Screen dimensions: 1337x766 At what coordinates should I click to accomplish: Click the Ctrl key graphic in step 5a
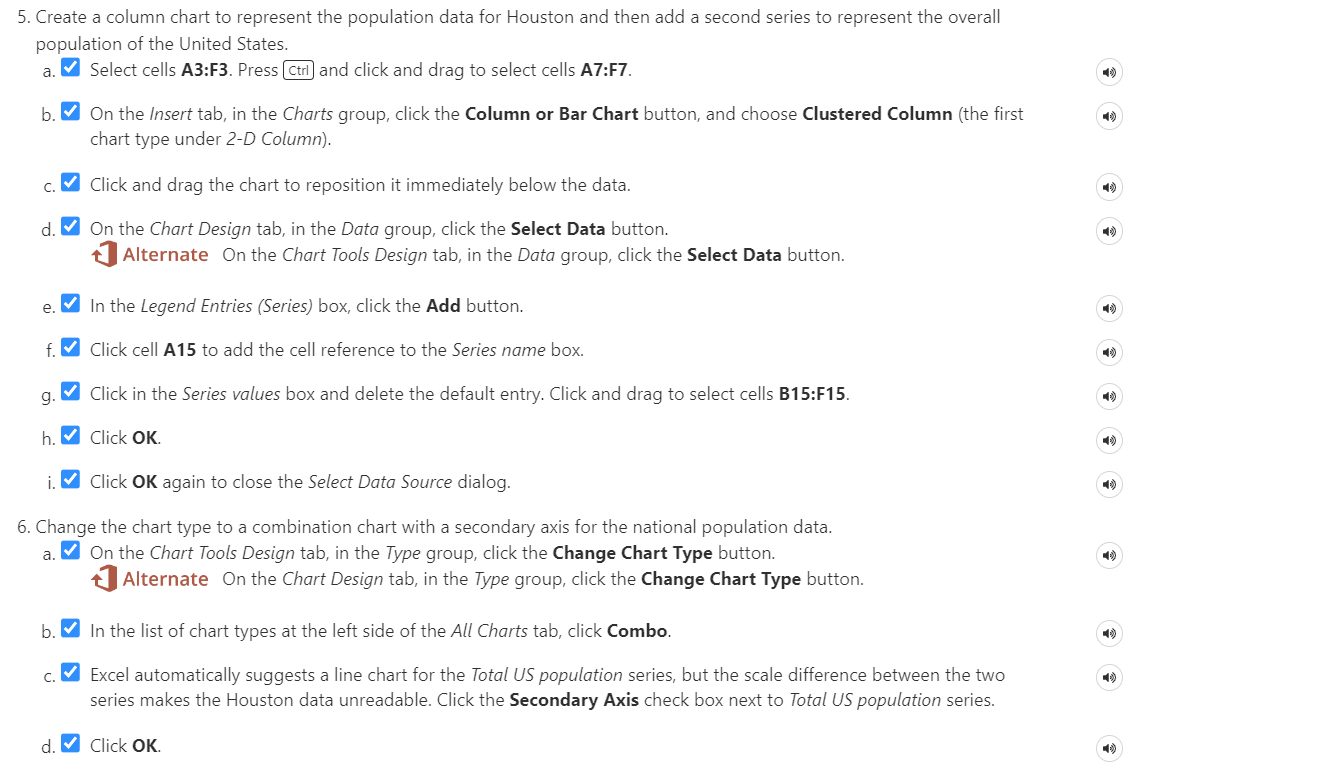click(x=296, y=70)
